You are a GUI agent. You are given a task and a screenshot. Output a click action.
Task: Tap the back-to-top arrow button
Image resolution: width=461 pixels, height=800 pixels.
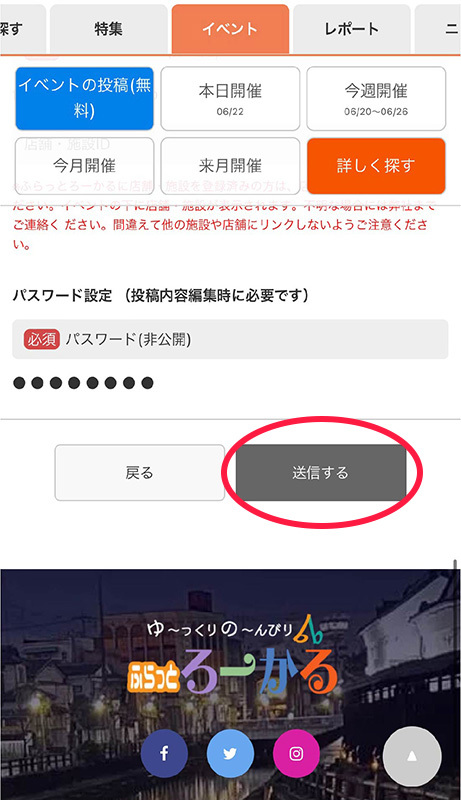[x=412, y=756]
